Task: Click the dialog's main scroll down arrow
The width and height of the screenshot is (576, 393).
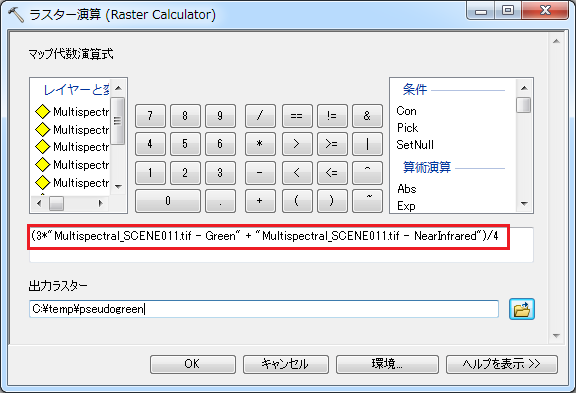Action: point(556,336)
